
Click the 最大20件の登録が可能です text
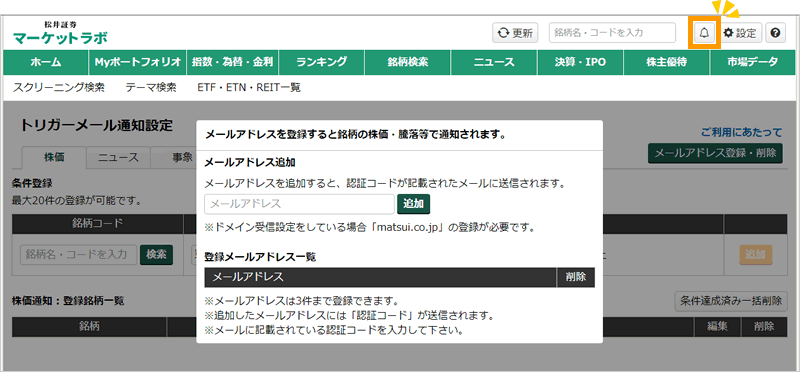coord(77,201)
